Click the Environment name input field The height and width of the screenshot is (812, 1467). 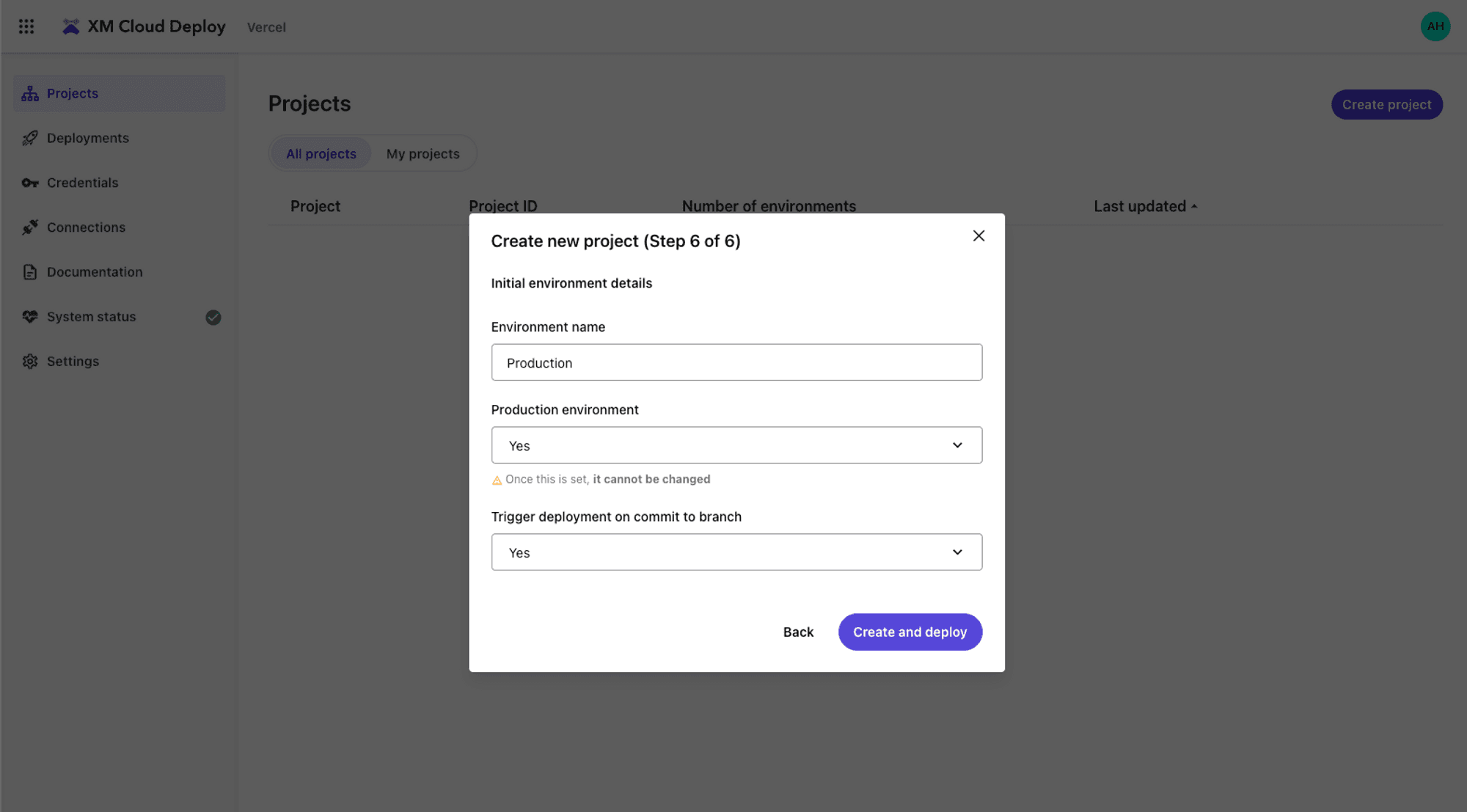[736, 362]
